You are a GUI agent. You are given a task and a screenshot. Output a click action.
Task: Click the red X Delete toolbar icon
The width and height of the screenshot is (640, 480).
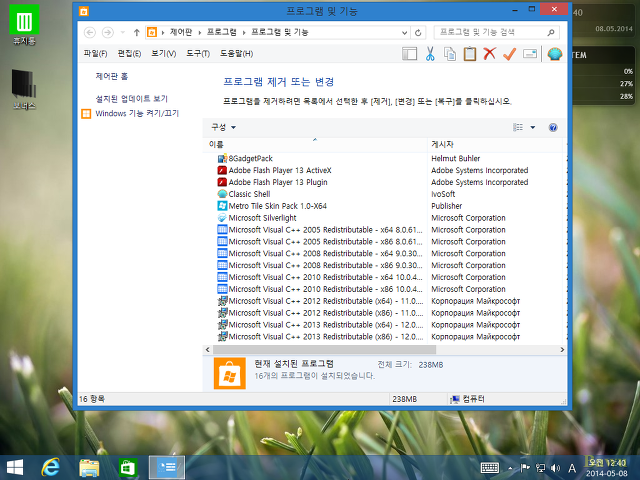[489, 53]
